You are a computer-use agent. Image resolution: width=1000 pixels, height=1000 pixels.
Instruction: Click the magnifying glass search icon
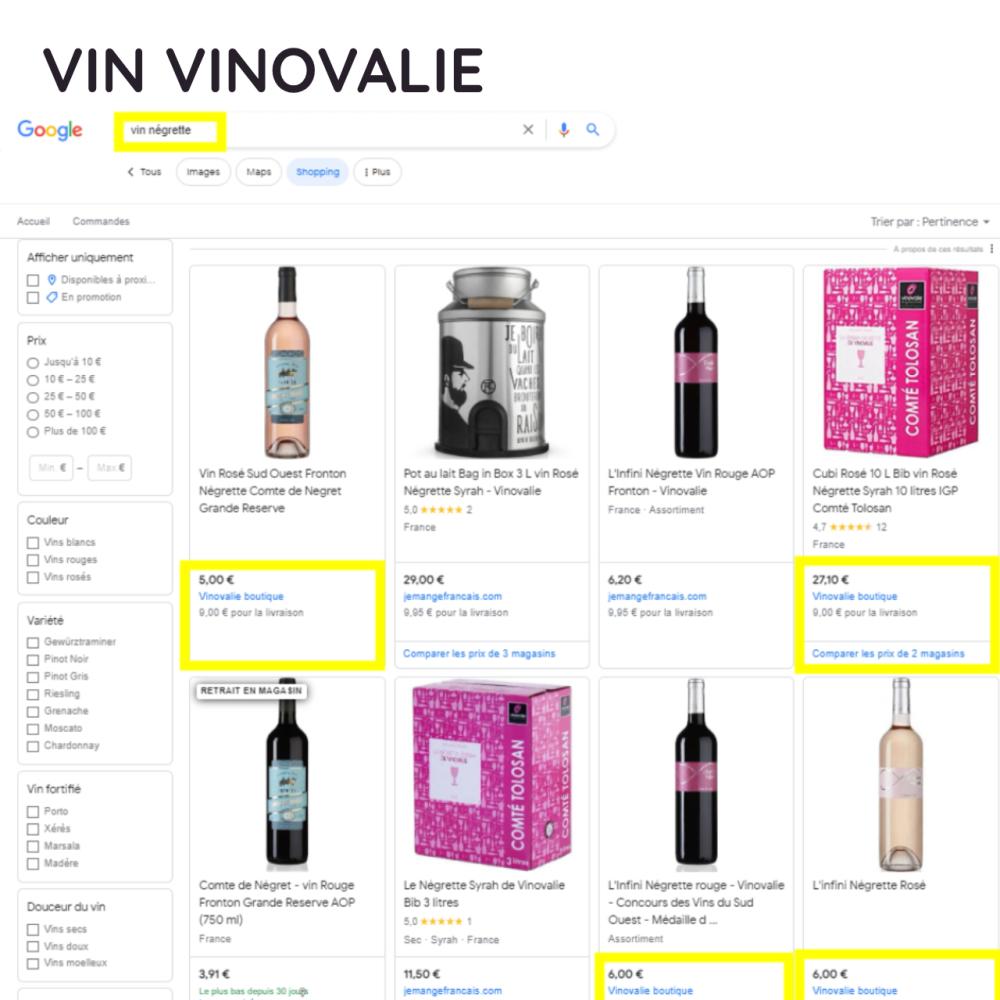[593, 130]
